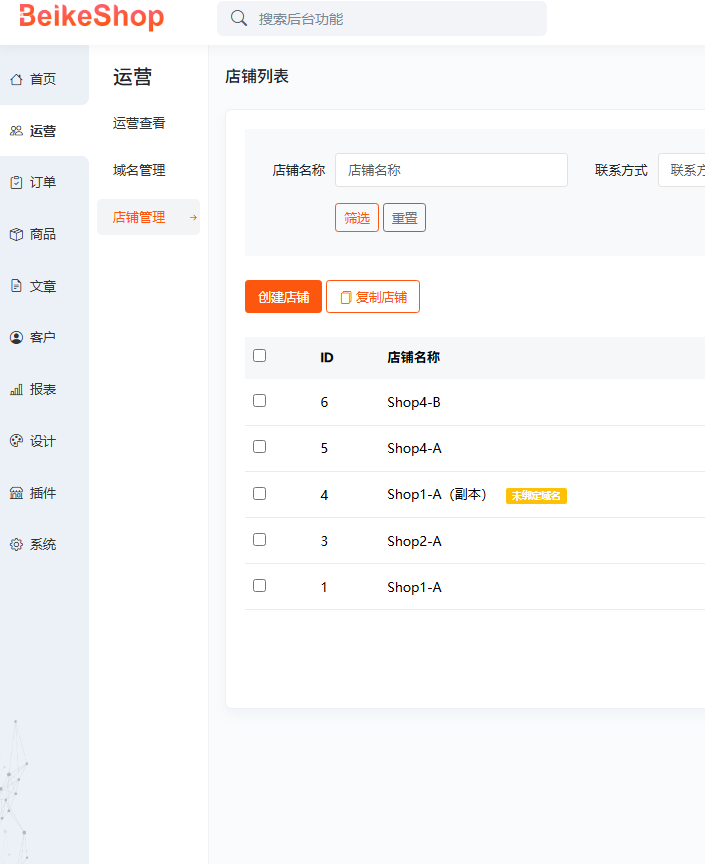
Task: Click the orange 创建店铺 button
Action: click(283, 297)
